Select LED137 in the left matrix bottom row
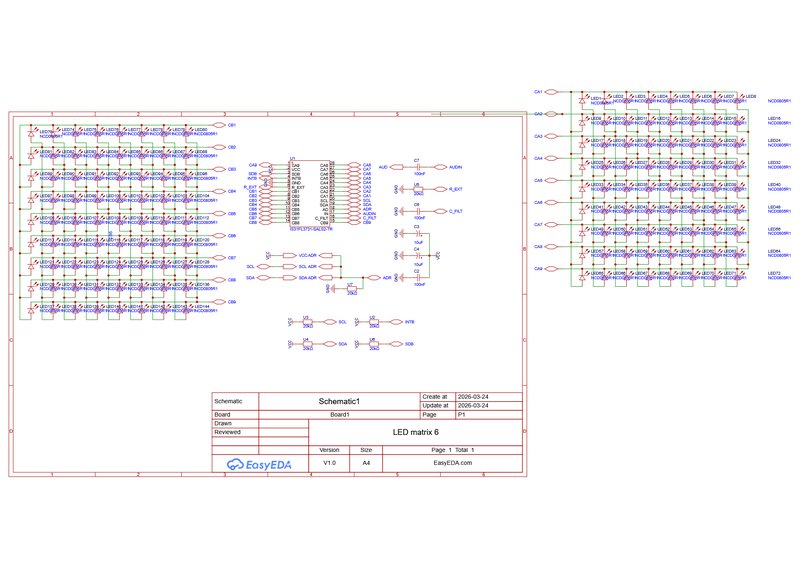 click(31, 309)
